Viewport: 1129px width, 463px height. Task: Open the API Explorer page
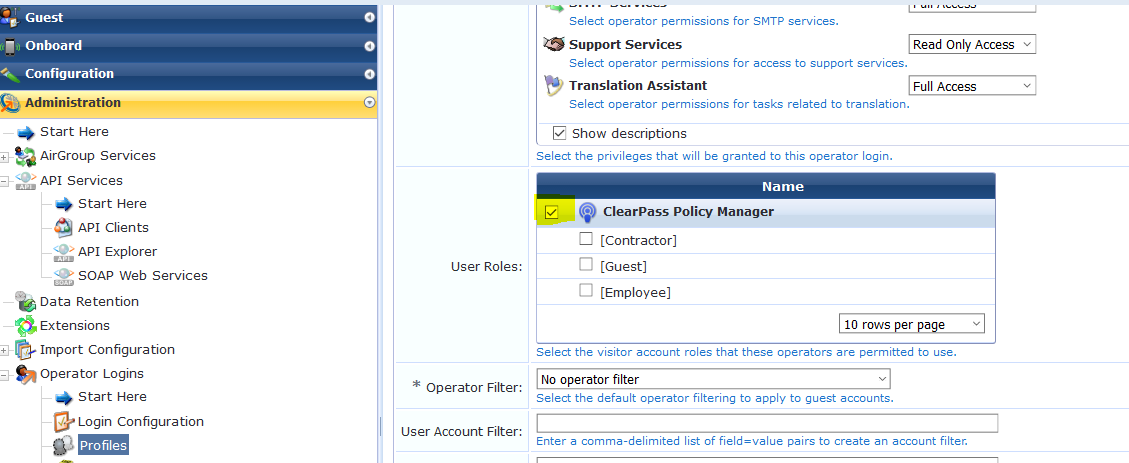coord(117,252)
